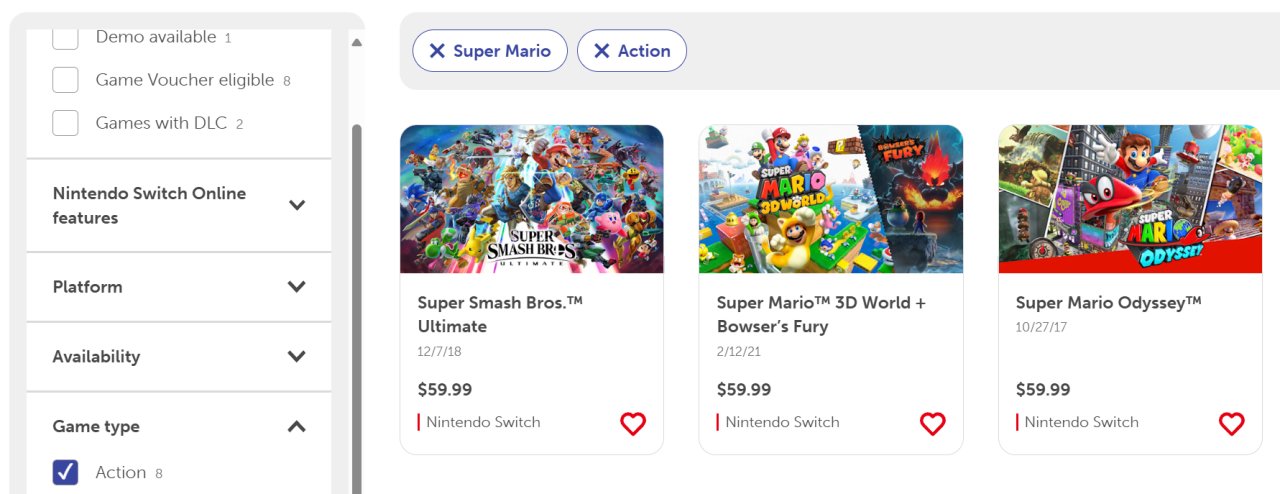Screen dimensions: 1280x494
Task: Click Bowser's Fury game cover thumbnail
Action: (830, 199)
